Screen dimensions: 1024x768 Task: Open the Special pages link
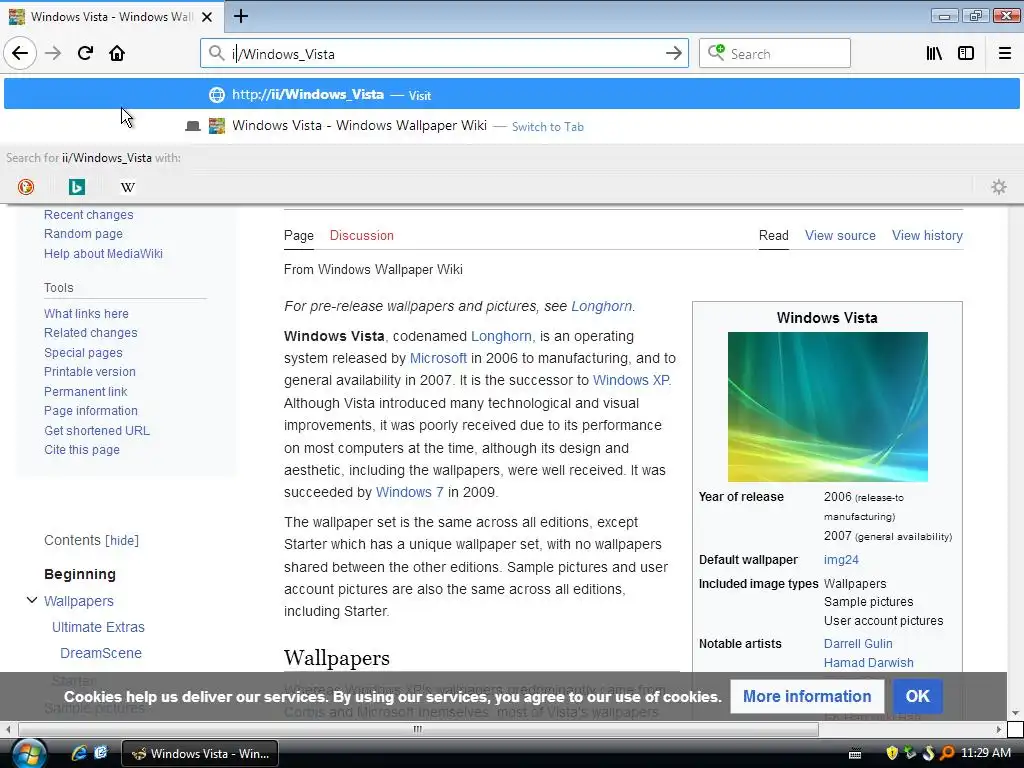83,353
